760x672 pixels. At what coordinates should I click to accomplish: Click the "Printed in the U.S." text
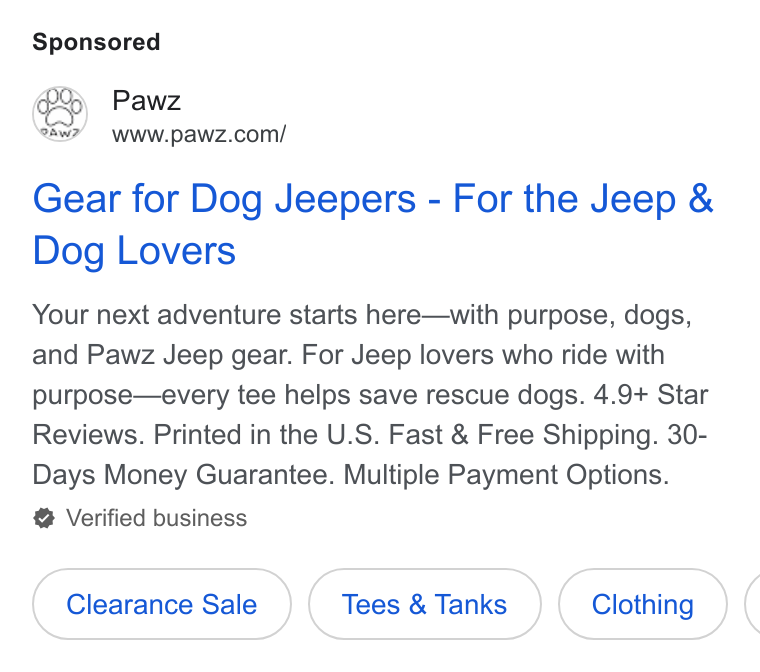click(266, 434)
